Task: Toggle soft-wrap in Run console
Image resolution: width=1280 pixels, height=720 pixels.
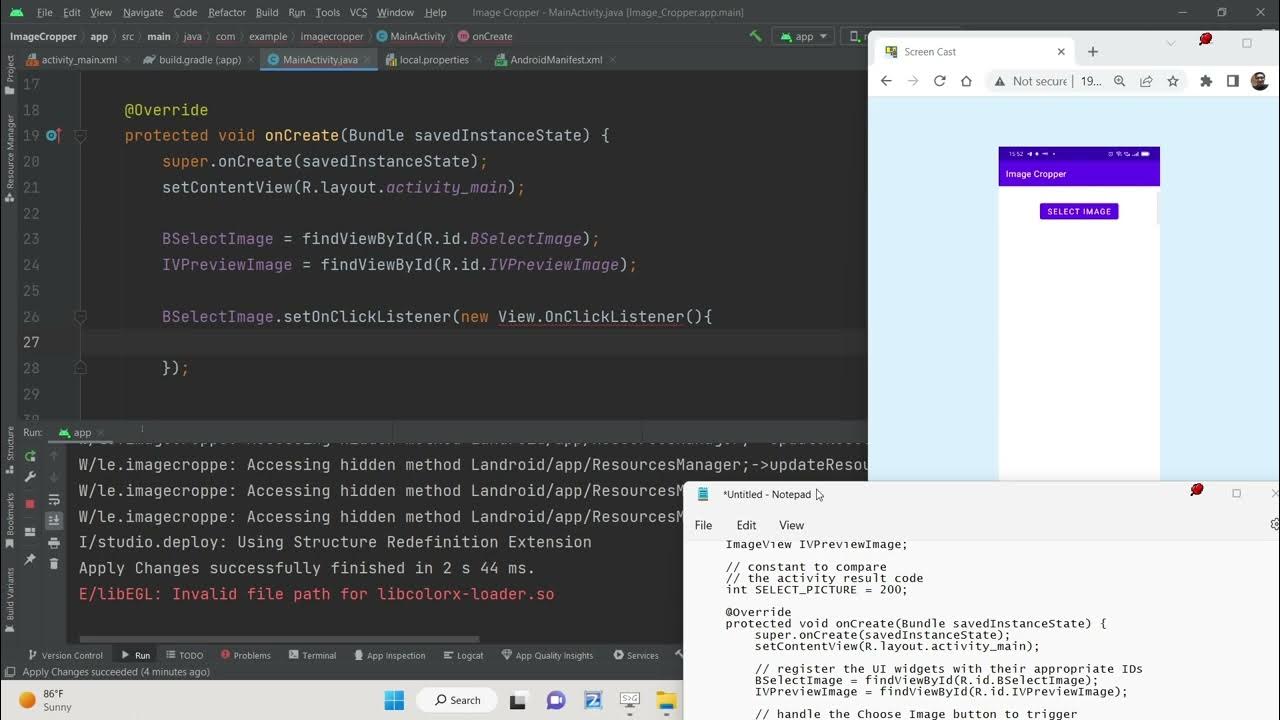Action: (54, 499)
